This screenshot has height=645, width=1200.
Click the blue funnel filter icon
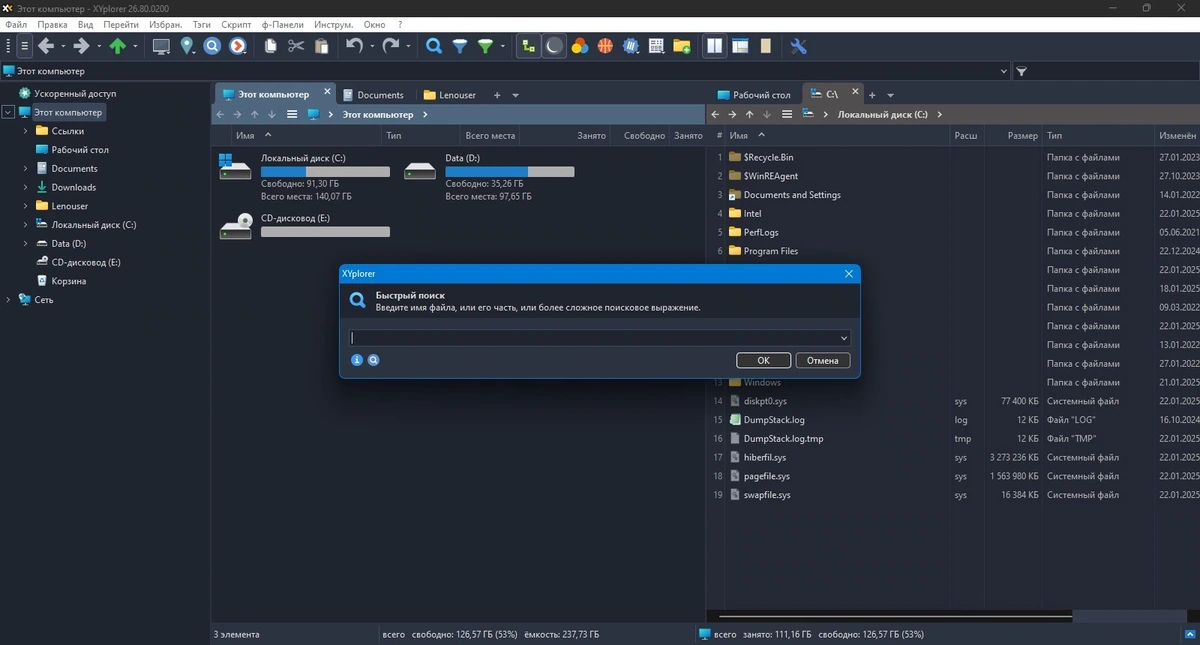[460, 46]
